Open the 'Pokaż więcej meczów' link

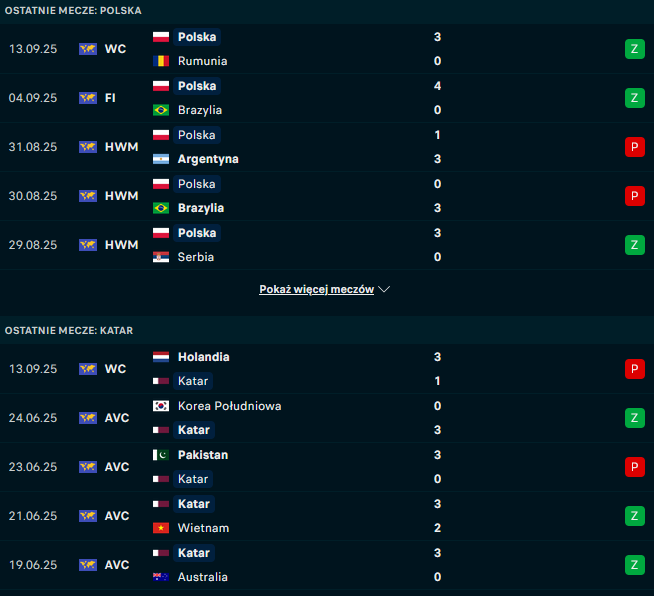pos(316,290)
